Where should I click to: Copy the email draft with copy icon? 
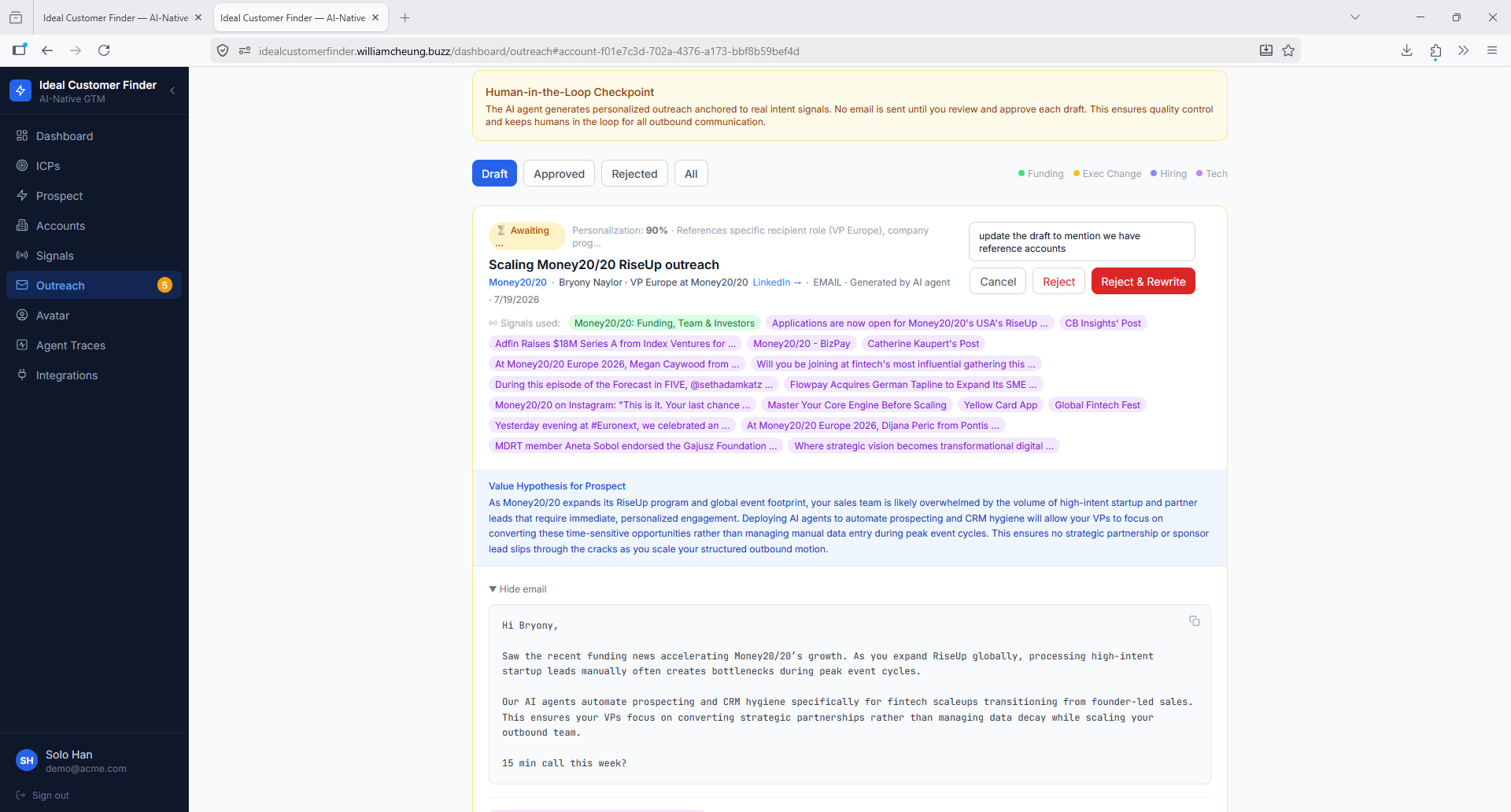(1195, 621)
